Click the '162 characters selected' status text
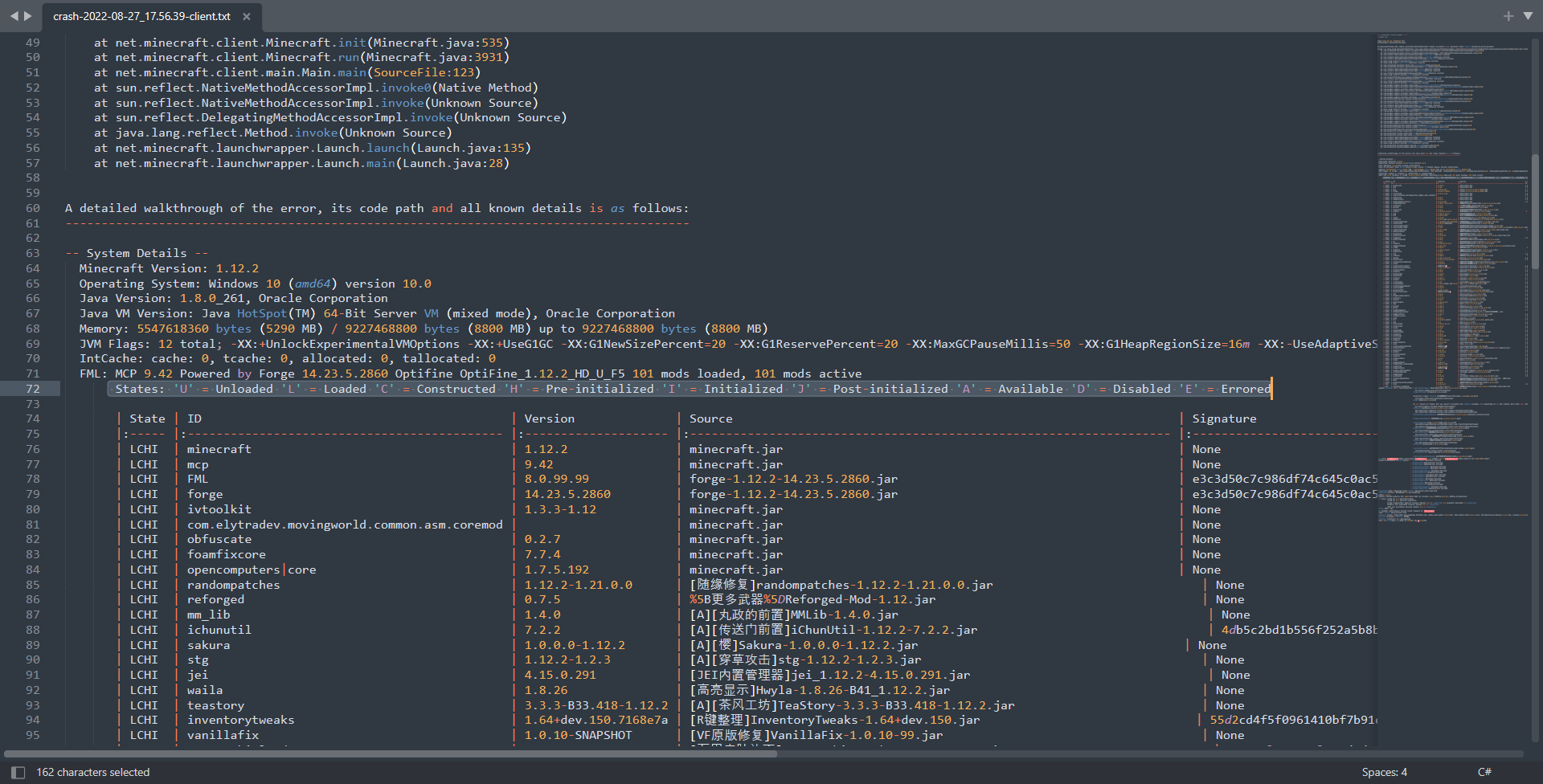 point(93,772)
